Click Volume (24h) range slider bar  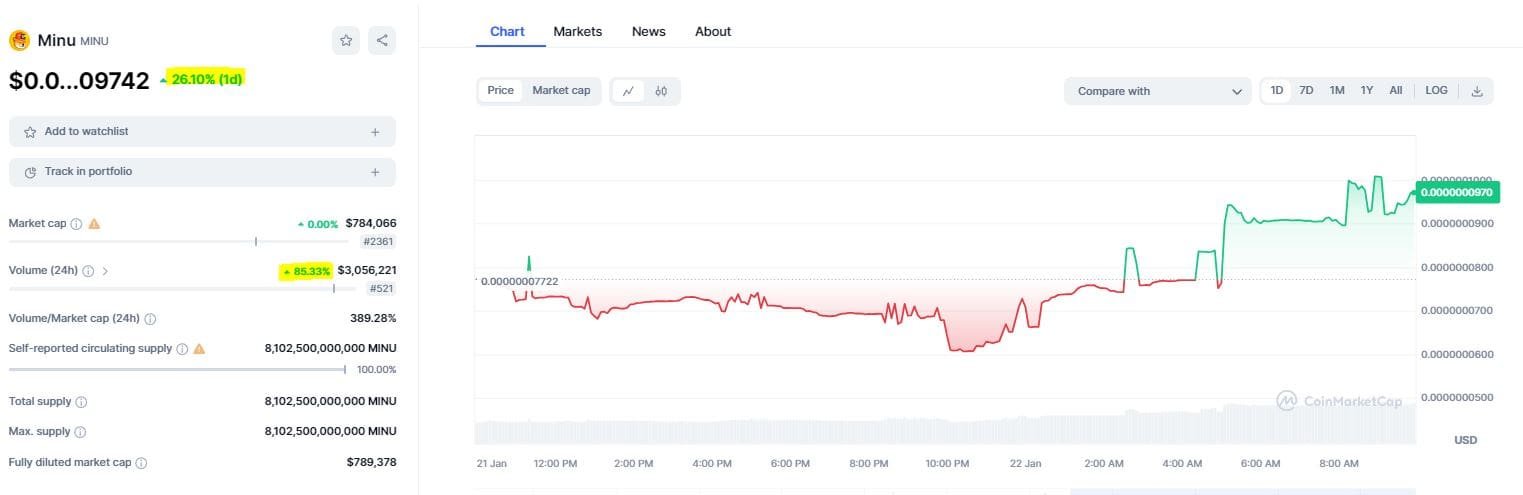182,289
